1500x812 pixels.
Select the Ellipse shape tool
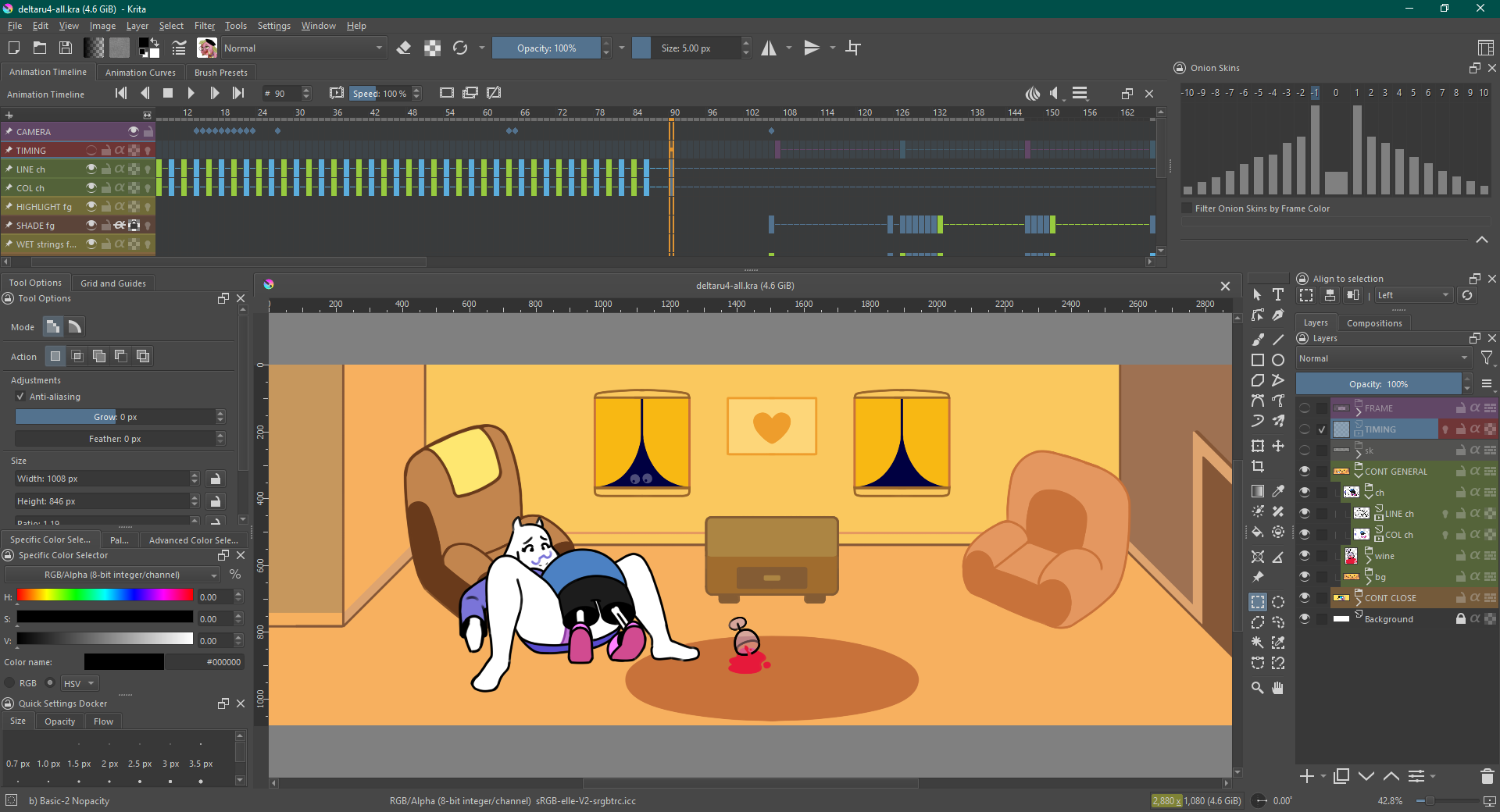pos(1278,360)
